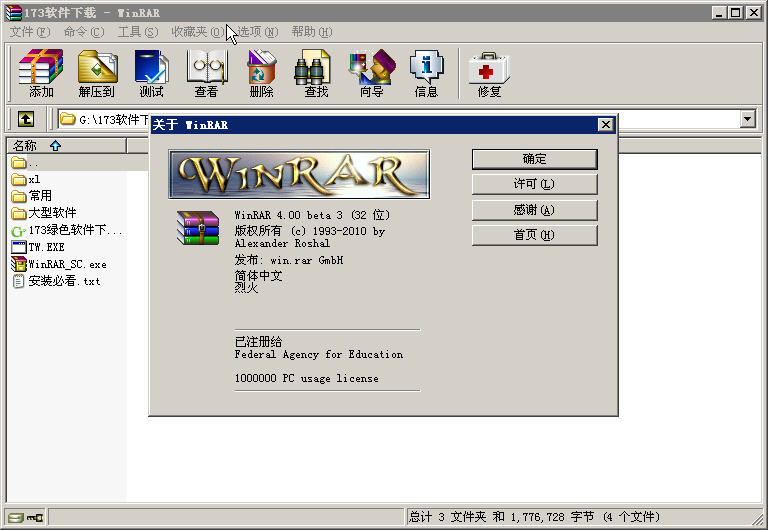This screenshot has height=530, width=768.
Task: Click the WinRAR books icon in About dialog
Action: (x=198, y=228)
